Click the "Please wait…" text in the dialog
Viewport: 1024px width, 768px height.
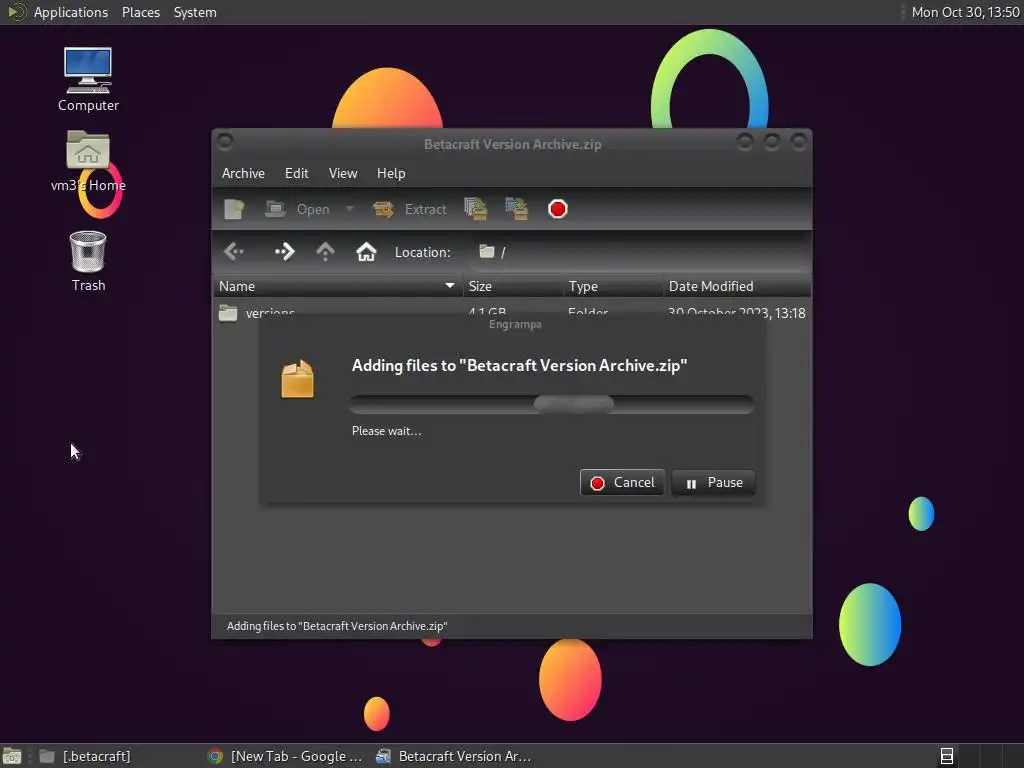(x=387, y=431)
